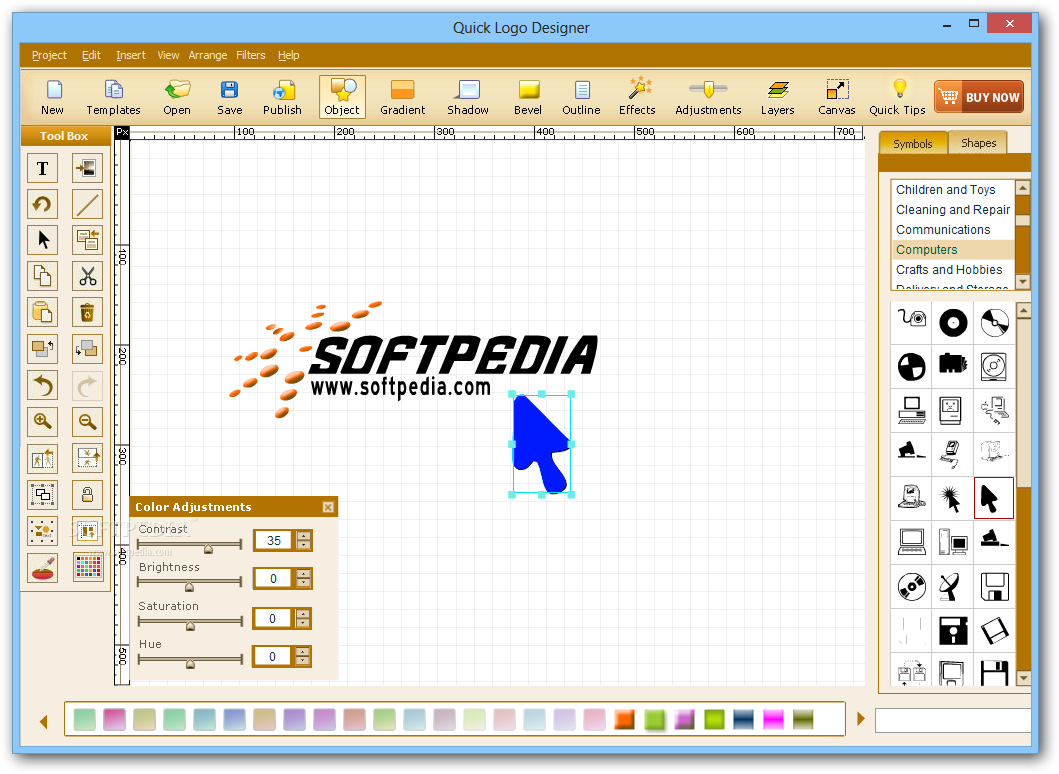Image resolution: width=1059 pixels, height=774 pixels.
Task: Click the category list scroll down arrow
Action: coord(1023,282)
